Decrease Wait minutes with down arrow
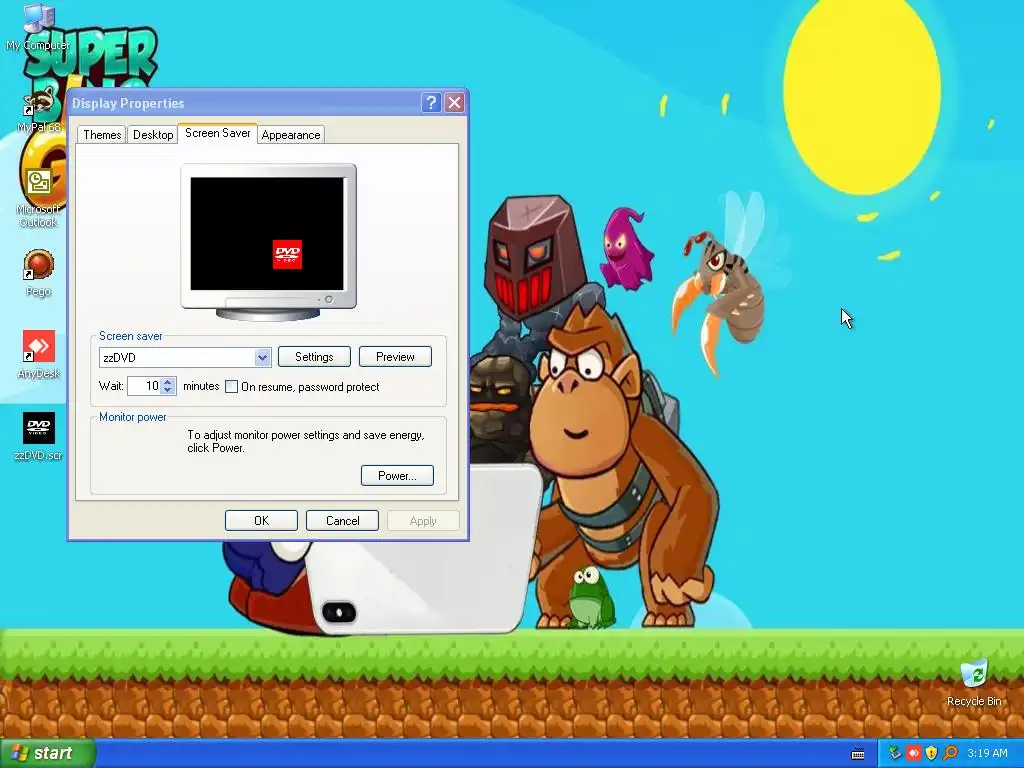This screenshot has height=768, width=1024. tap(168, 390)
